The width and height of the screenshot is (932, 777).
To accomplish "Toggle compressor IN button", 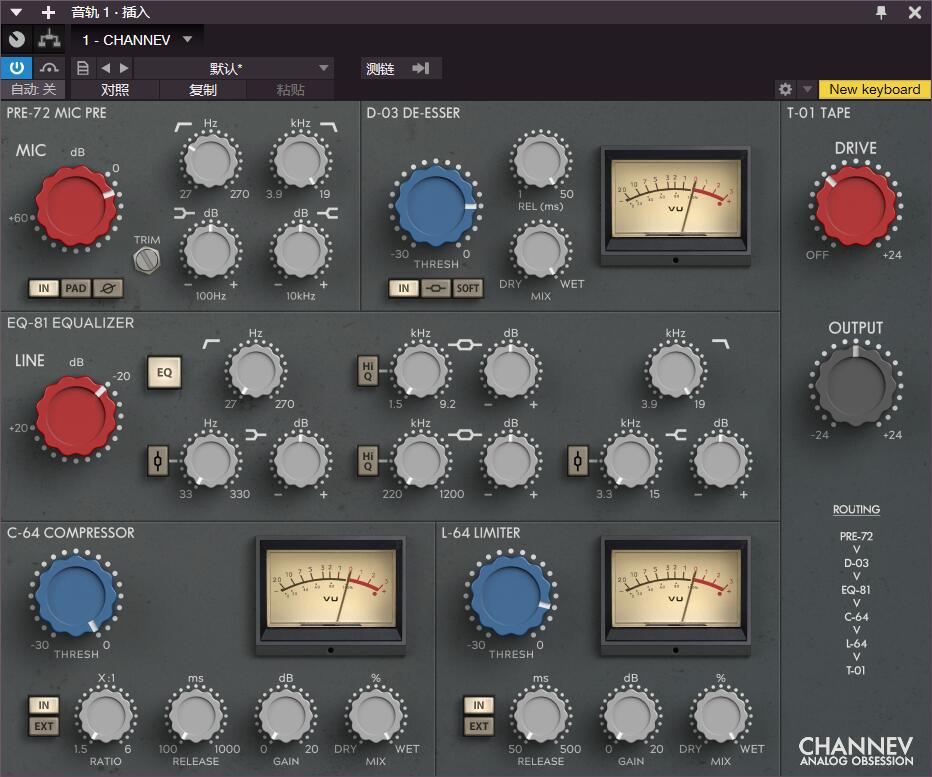I will coord(44,705).
